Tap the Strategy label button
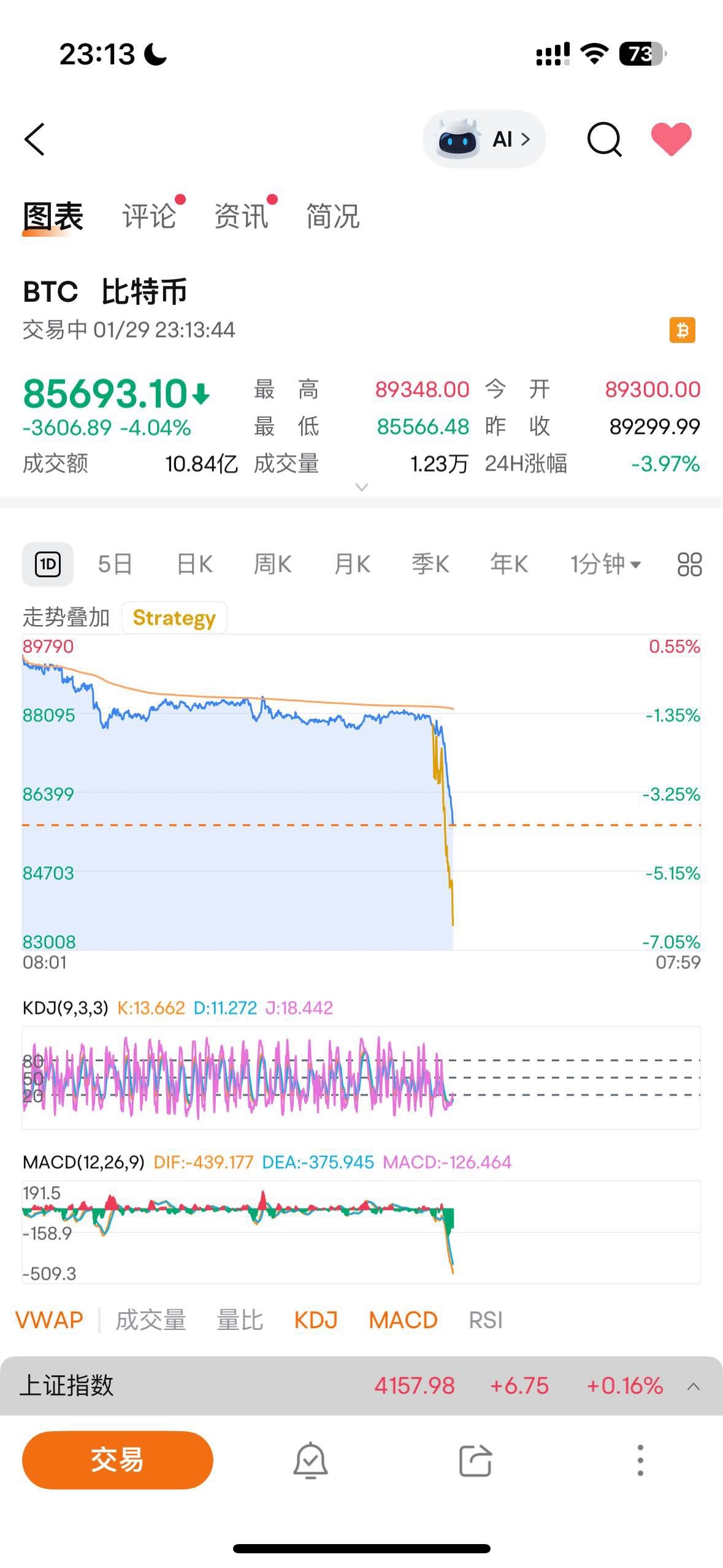This screenshot has height=1568, width=723. (174, 618)
